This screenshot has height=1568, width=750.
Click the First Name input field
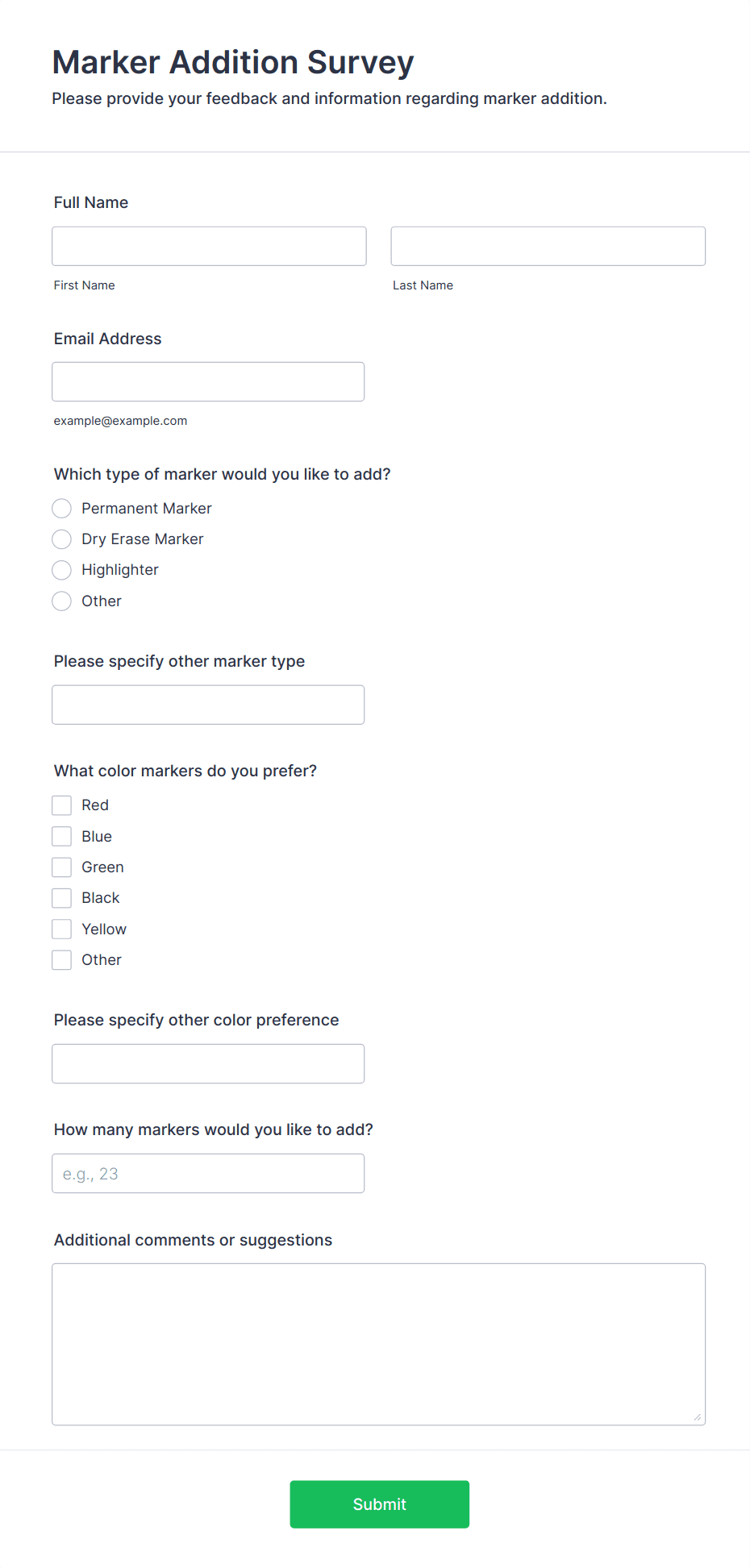click(x=208, y=246)
